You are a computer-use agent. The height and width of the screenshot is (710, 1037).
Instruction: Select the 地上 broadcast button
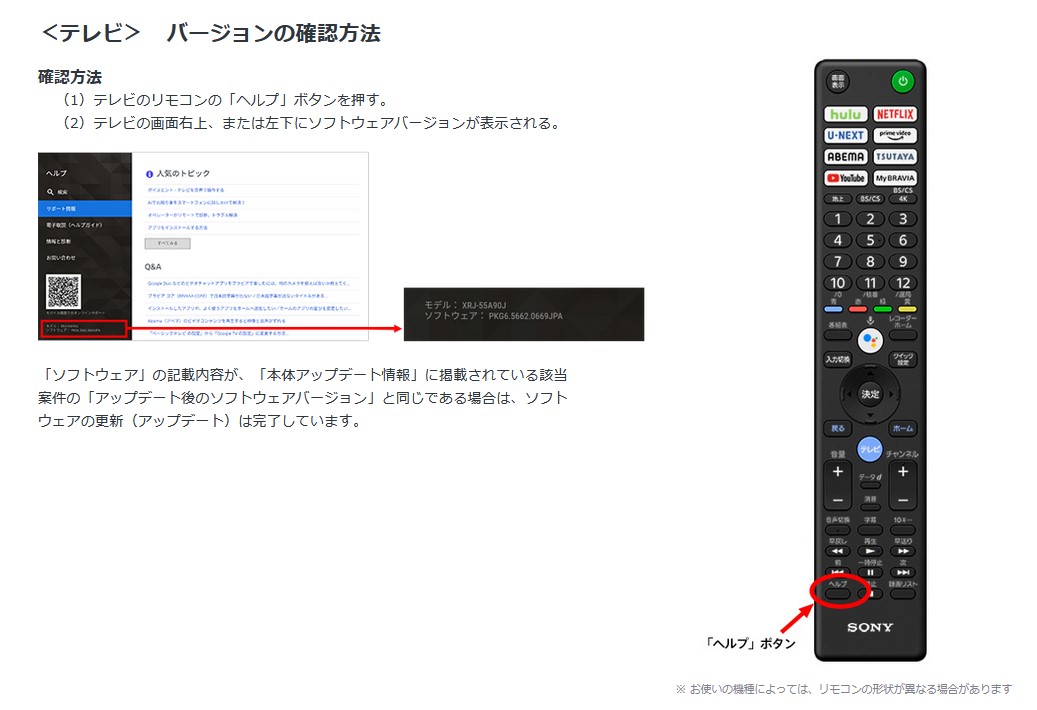pyautogui.click(x=837, y=198)
